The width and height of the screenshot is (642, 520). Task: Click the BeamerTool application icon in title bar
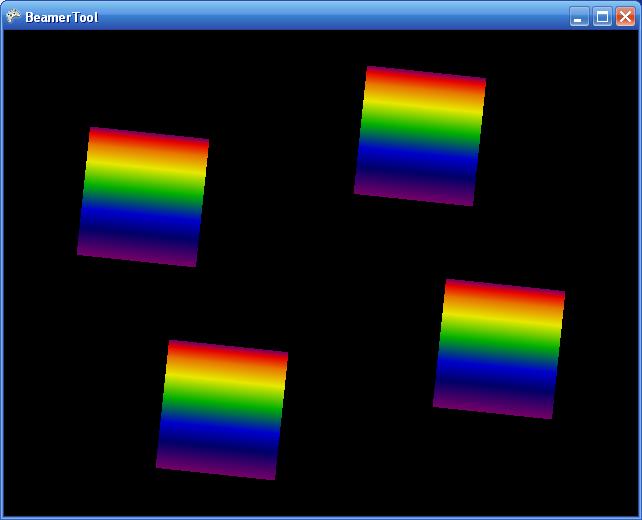pos(13,16)
